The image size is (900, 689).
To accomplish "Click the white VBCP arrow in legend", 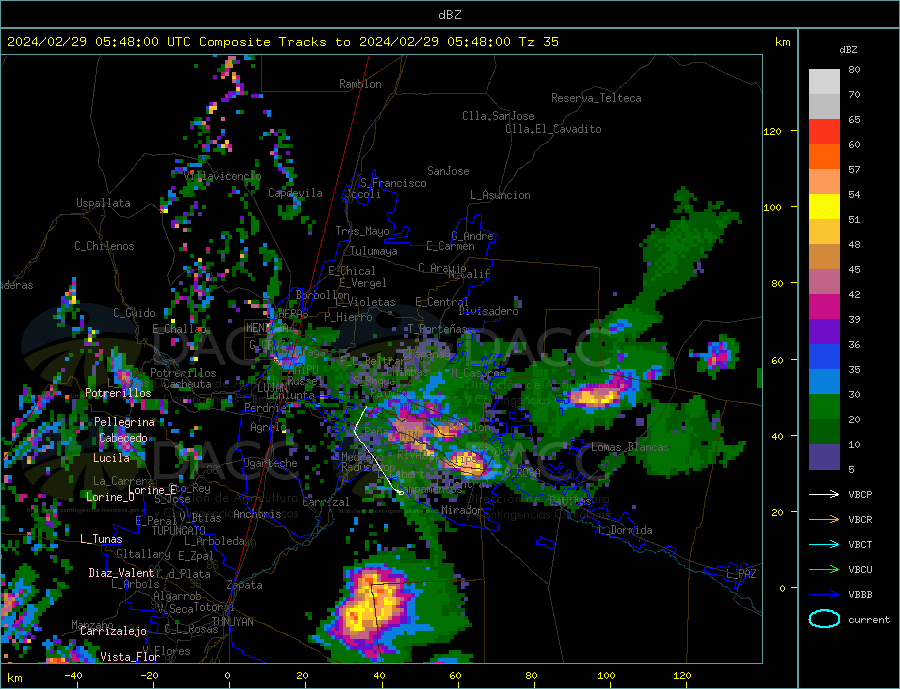I will (824, 494).
